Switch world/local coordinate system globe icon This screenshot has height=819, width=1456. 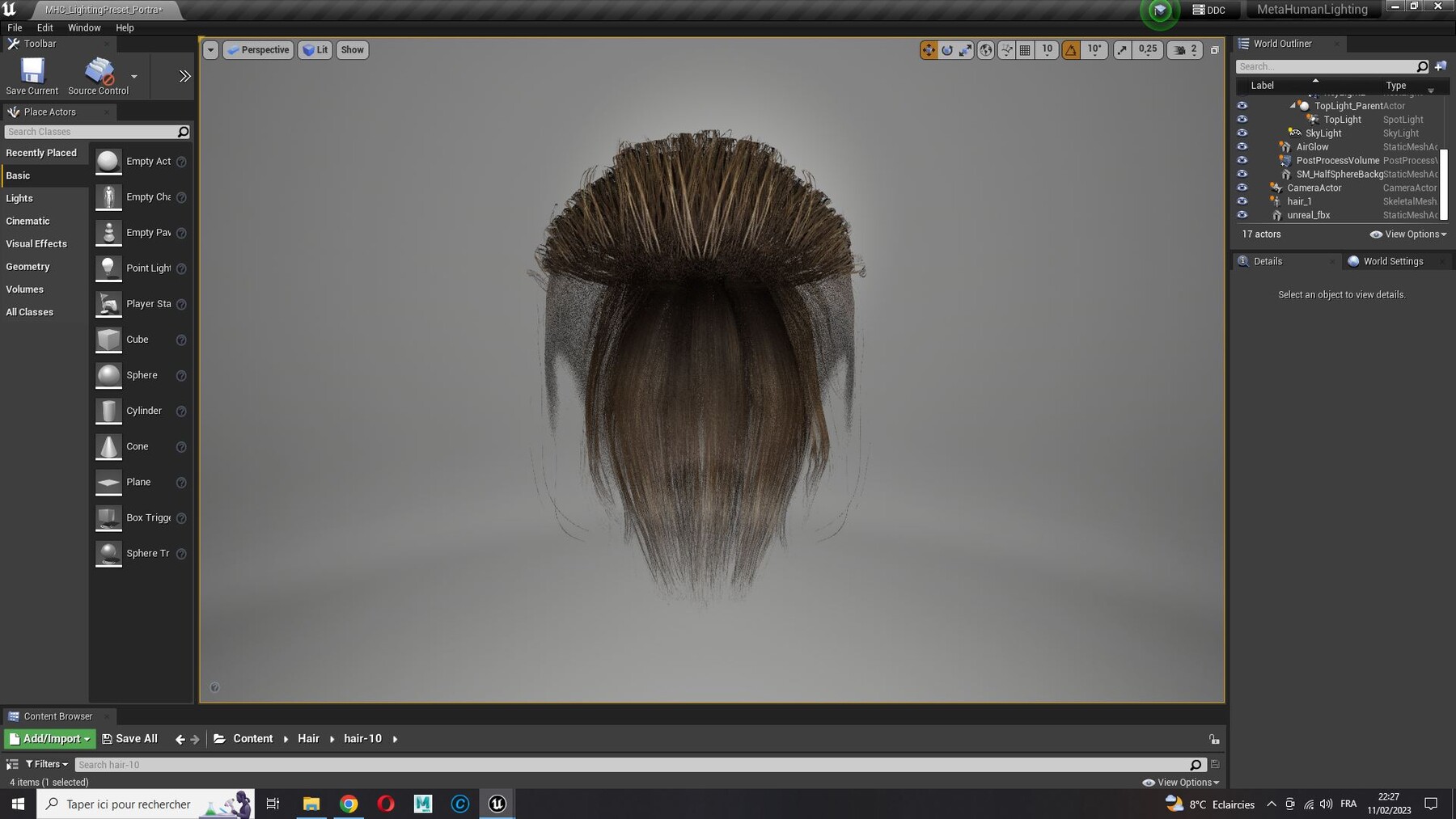(986, 50)
